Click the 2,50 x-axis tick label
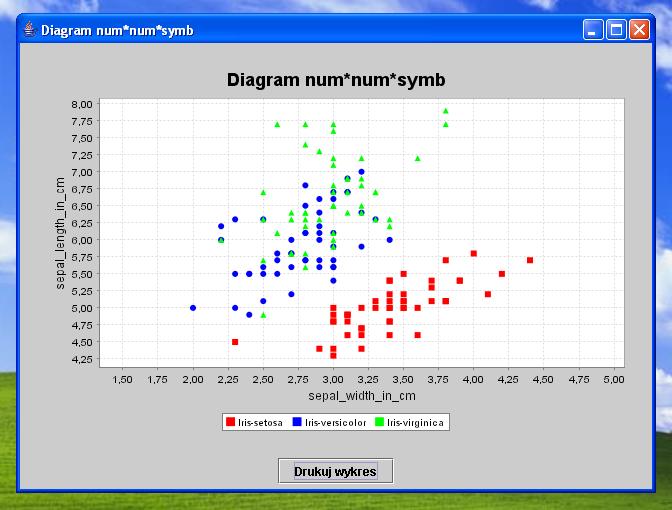 tap(263, 379)
